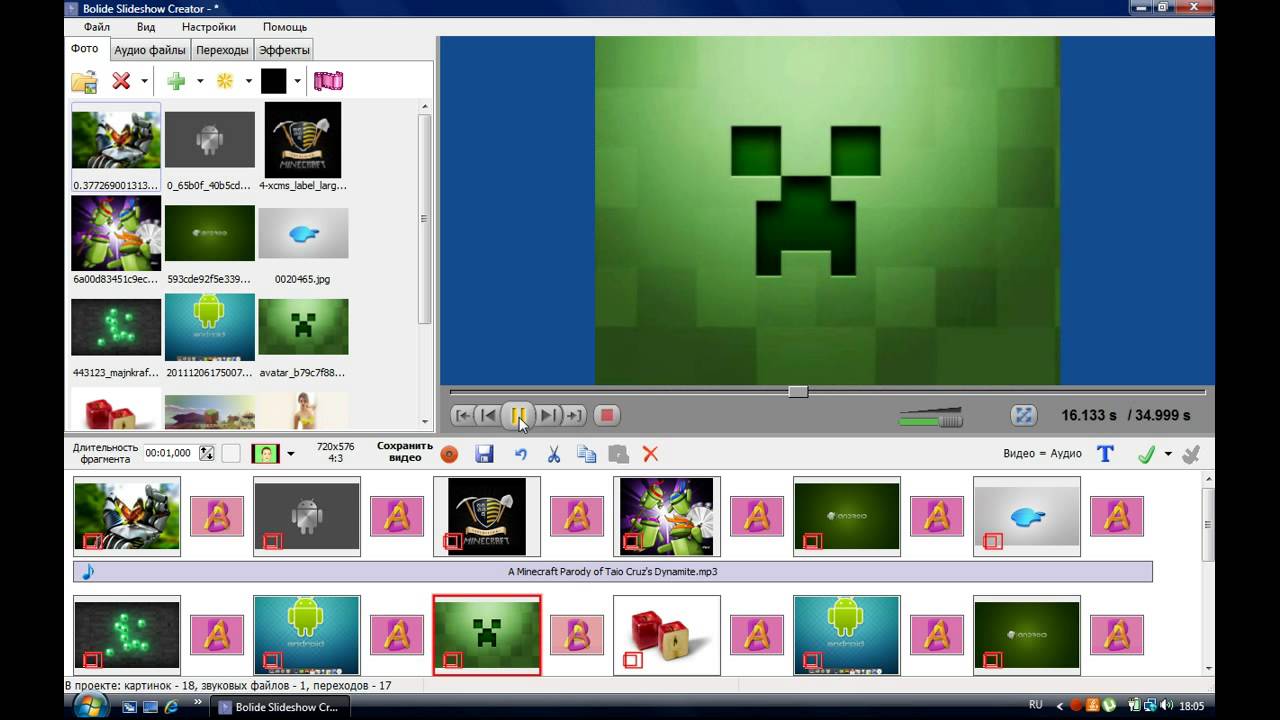Copy fragment with the copy icon
This screenshot has width=1280, height=720.
click(587, 454)
